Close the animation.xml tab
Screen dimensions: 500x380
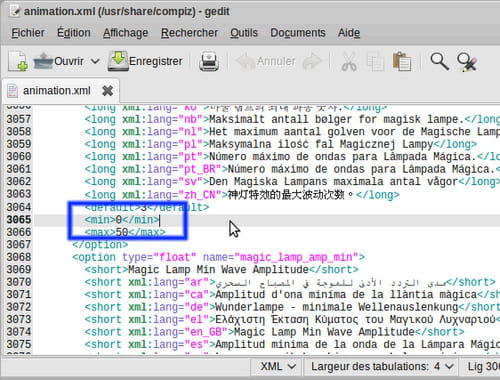click(108, 91)
